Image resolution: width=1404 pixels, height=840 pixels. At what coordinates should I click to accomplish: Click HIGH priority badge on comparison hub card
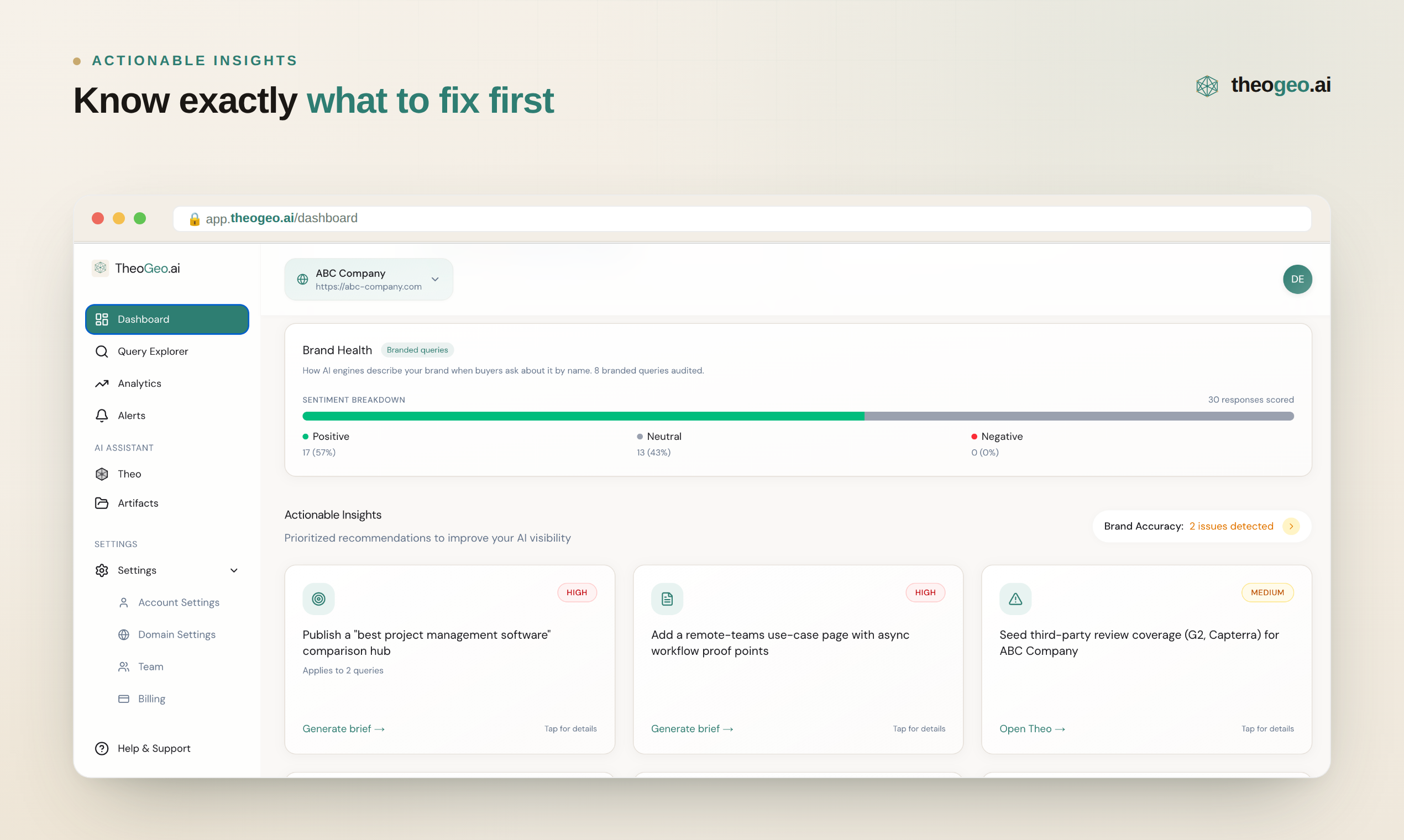(577, 592)
